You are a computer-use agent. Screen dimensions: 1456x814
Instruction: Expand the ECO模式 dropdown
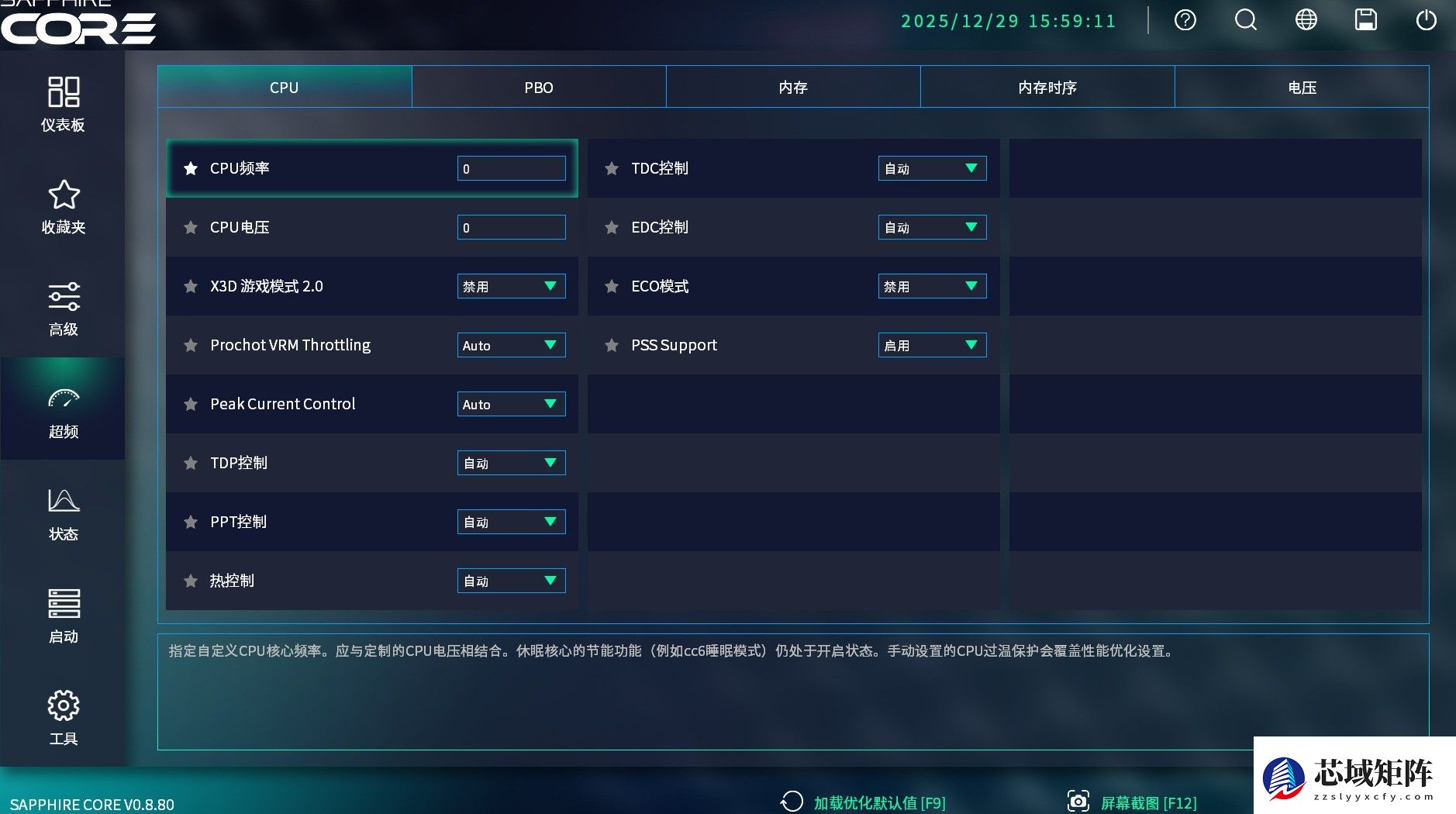[x=932, y=286]
